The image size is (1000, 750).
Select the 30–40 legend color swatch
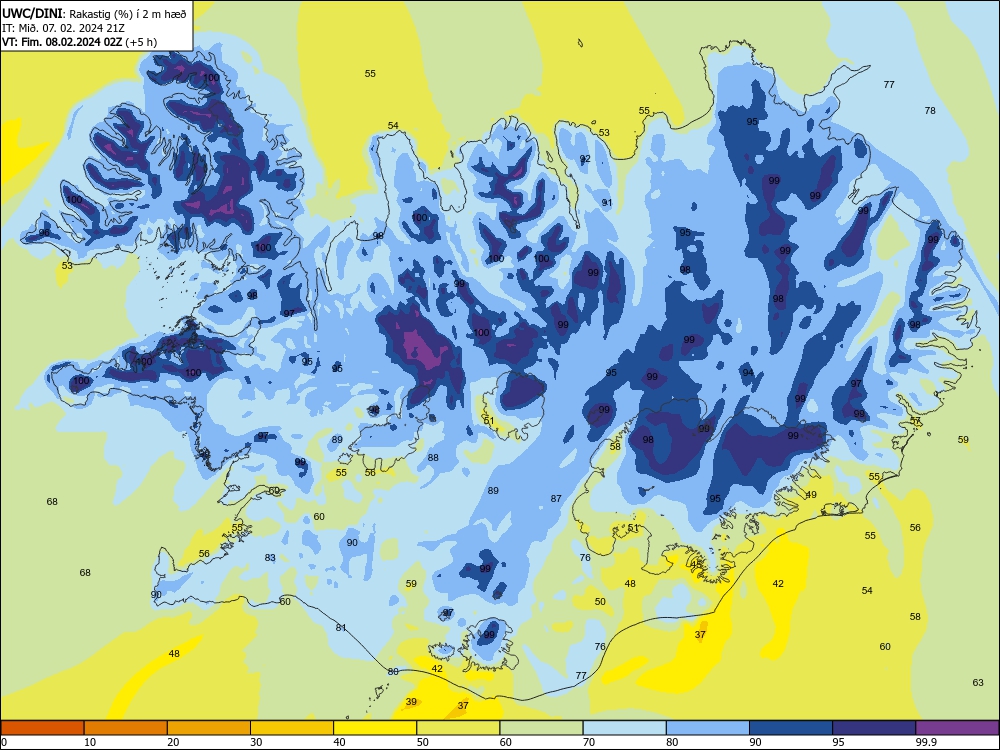pos(292,728)
